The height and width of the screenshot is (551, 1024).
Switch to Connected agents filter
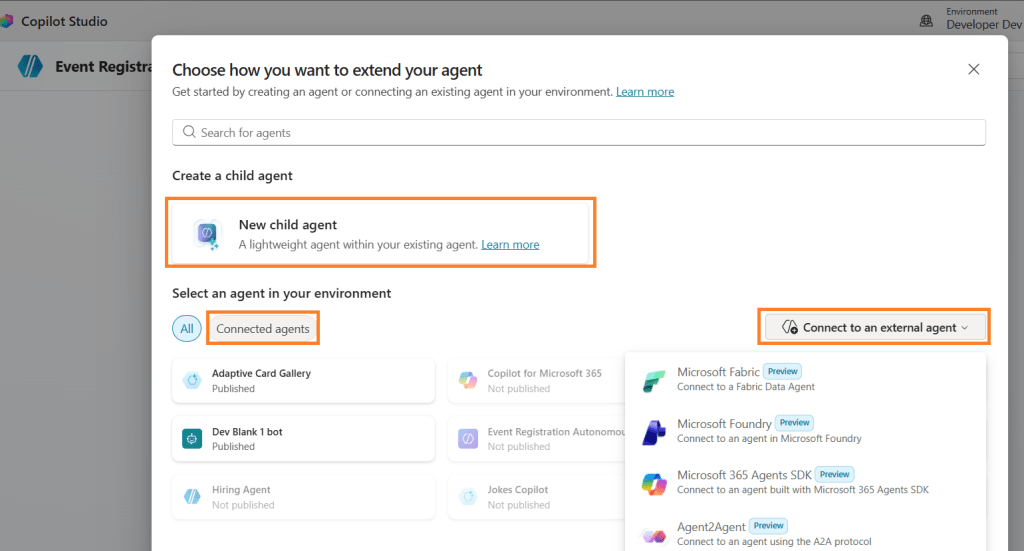(264, 329)
